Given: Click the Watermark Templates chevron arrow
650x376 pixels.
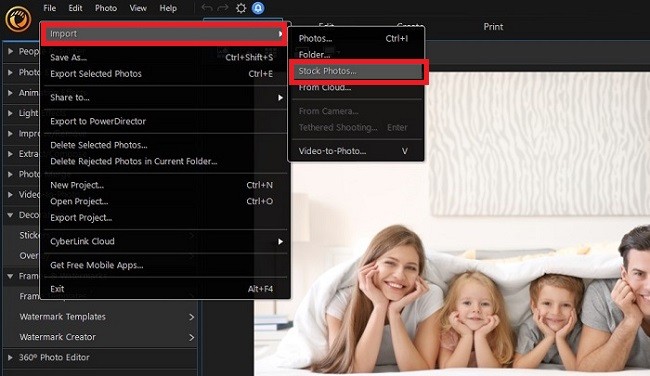Looking at the screenshot, I should (x=192, y=317).
